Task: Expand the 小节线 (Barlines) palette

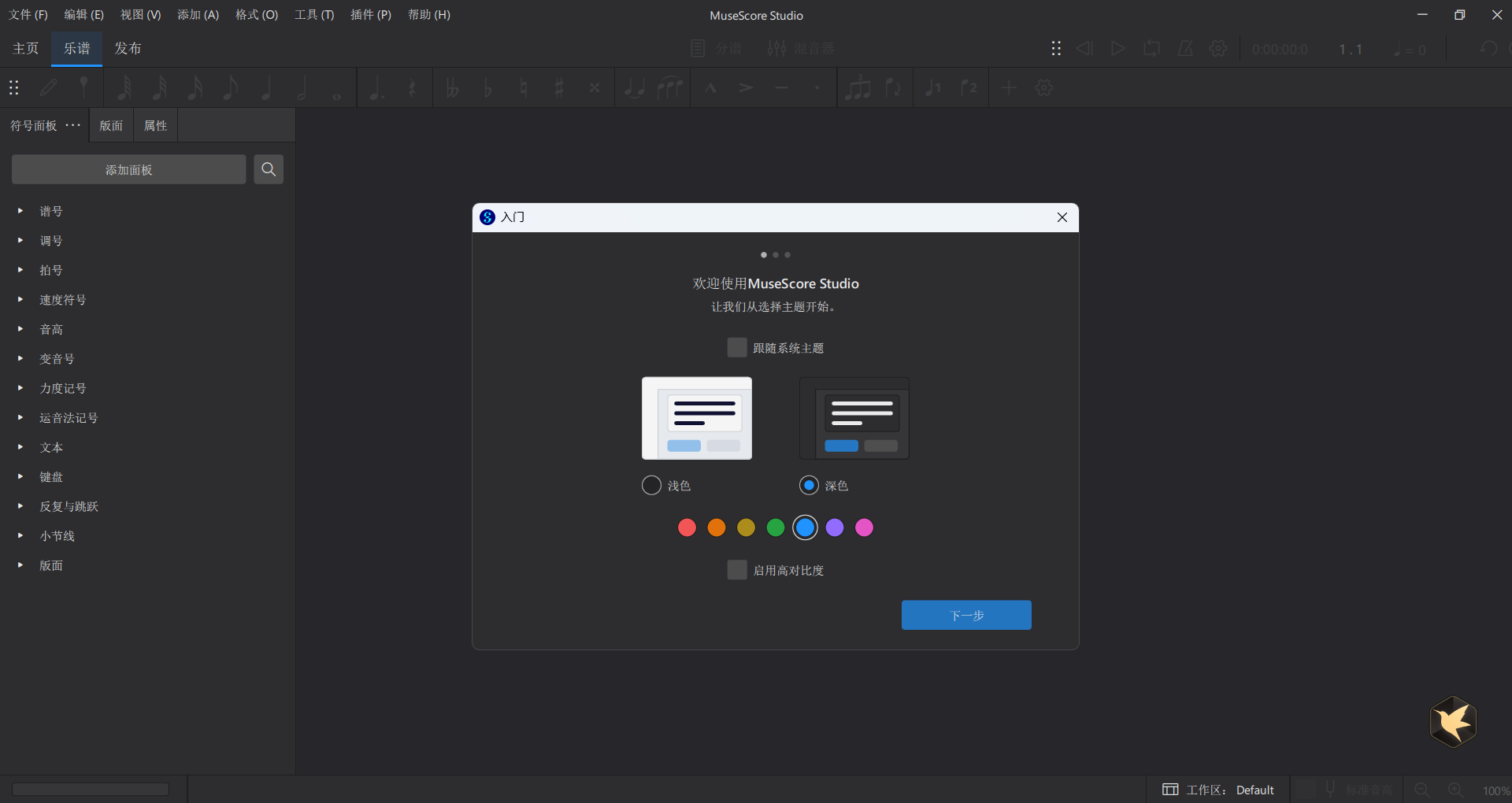Action: (20, 535)
